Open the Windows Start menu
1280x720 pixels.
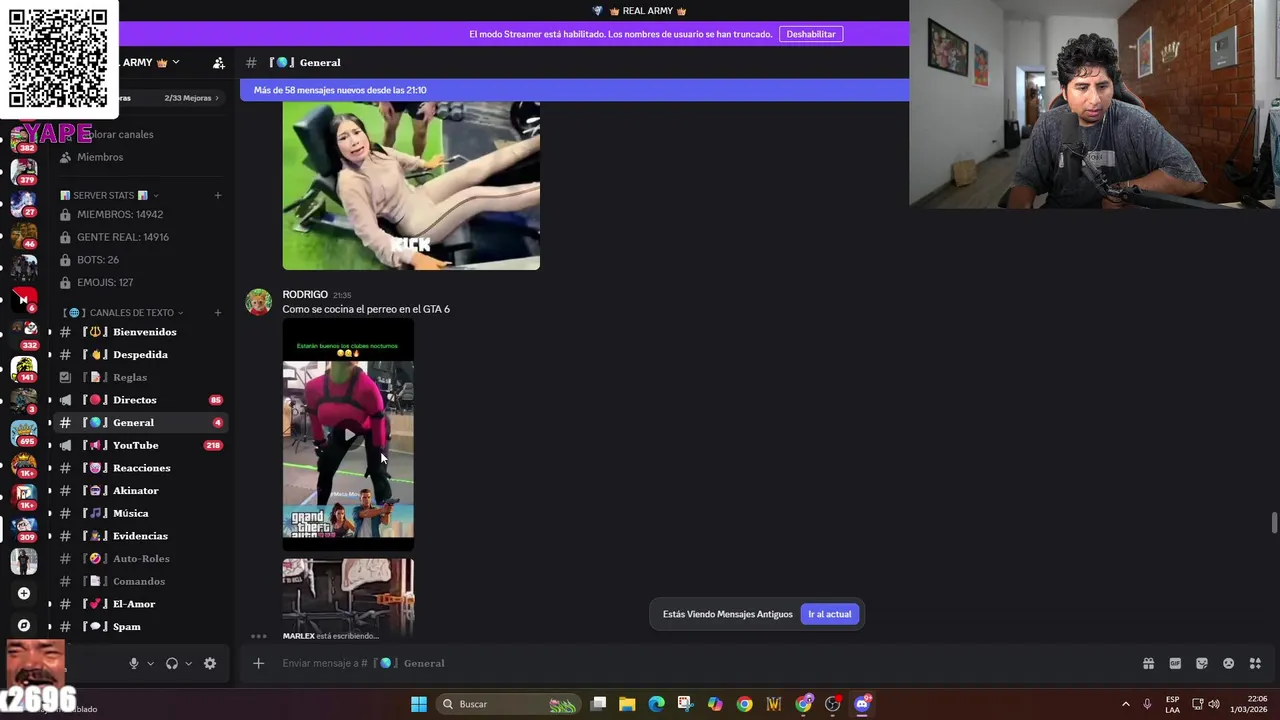pyautogui.click(x=419, y=704)
